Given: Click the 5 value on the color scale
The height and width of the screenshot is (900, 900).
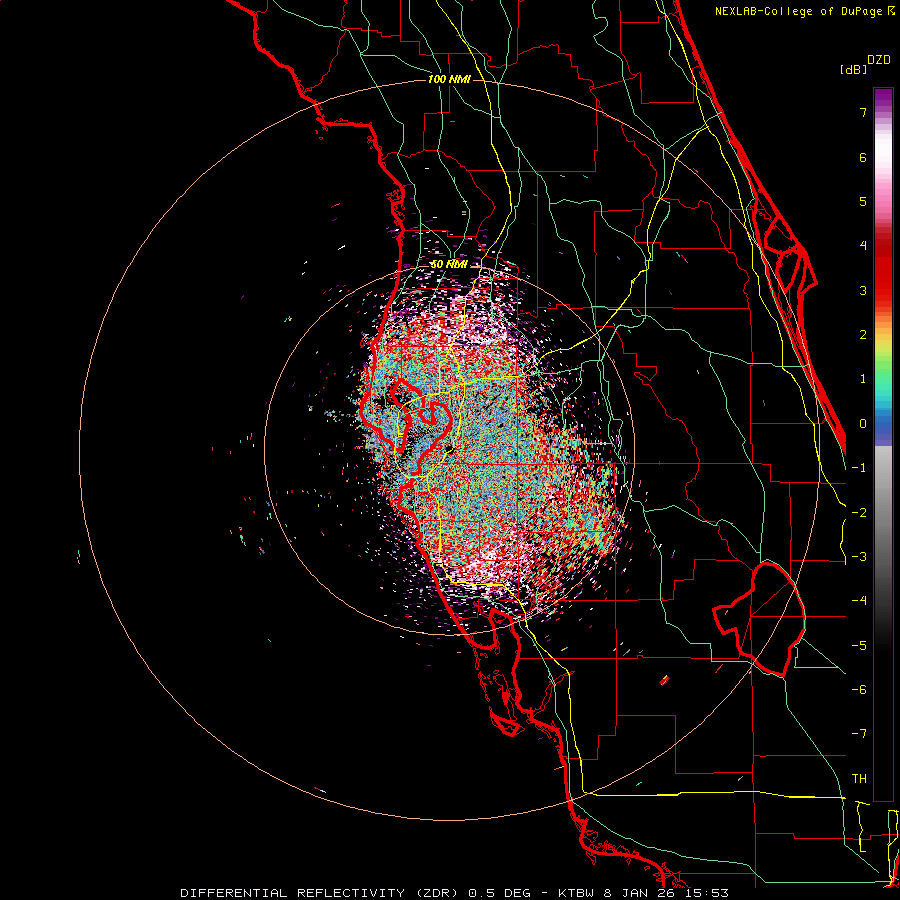Looking at the screenshot, I should (x=863, y=201).
